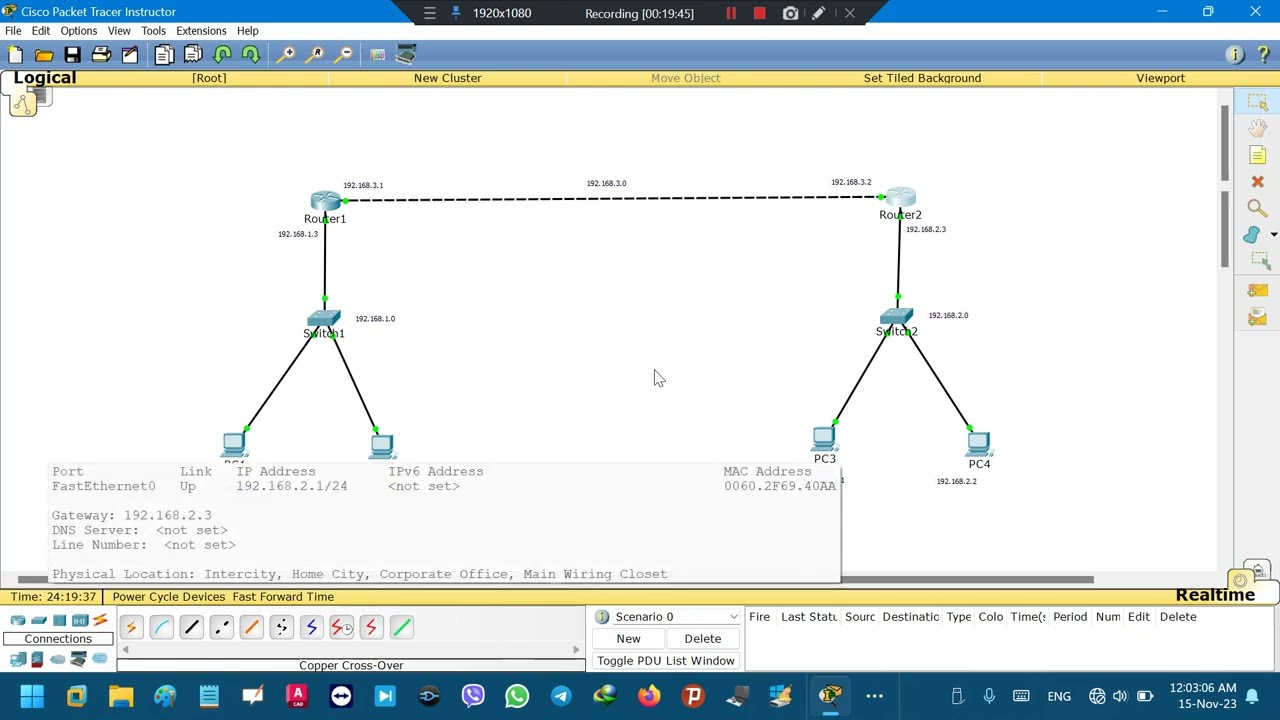
Task: Click the Undo green arrow
Action: point(222,54)
